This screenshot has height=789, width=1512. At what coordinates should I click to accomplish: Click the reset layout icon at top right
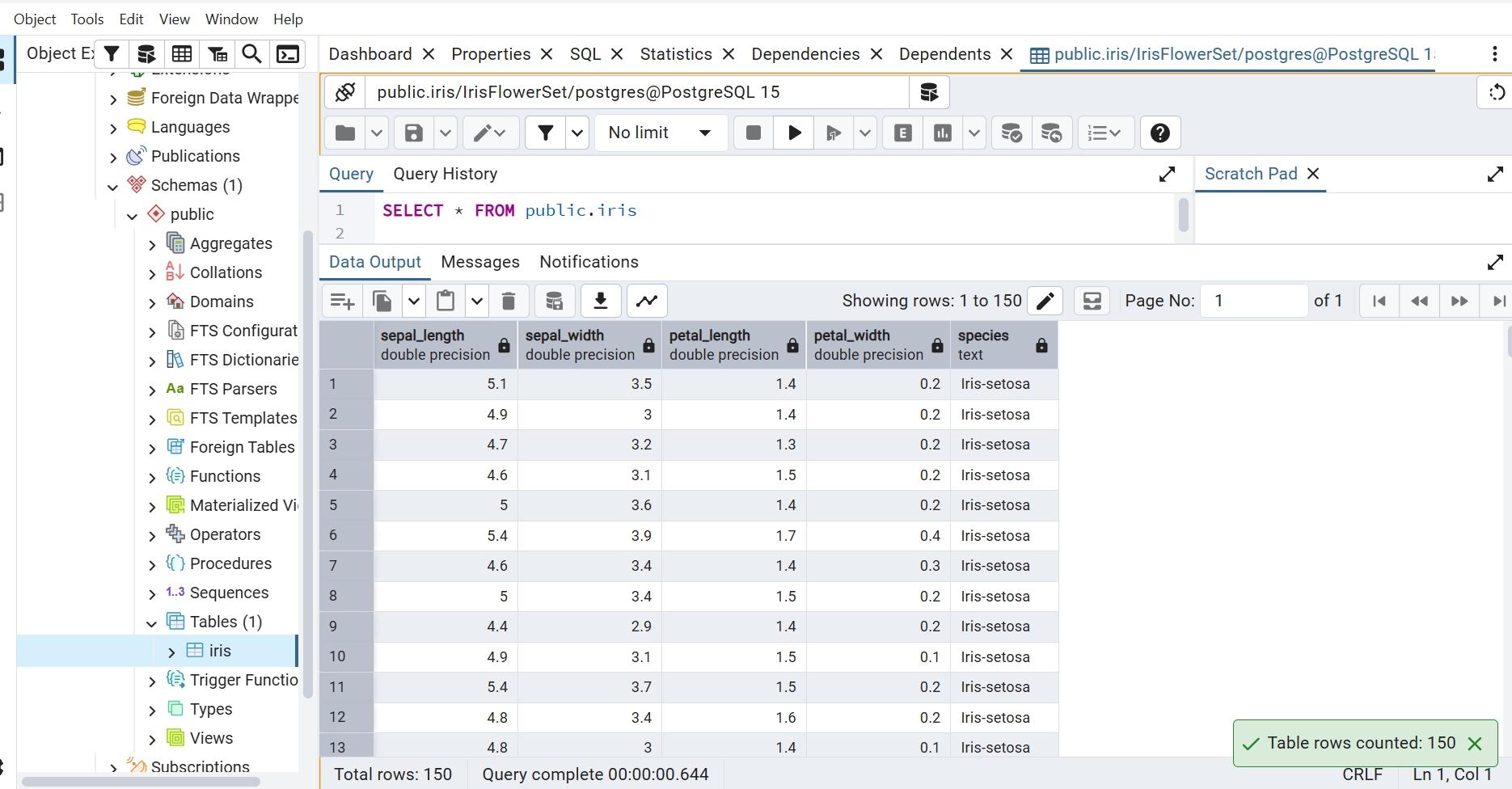tap(1496, 92)
